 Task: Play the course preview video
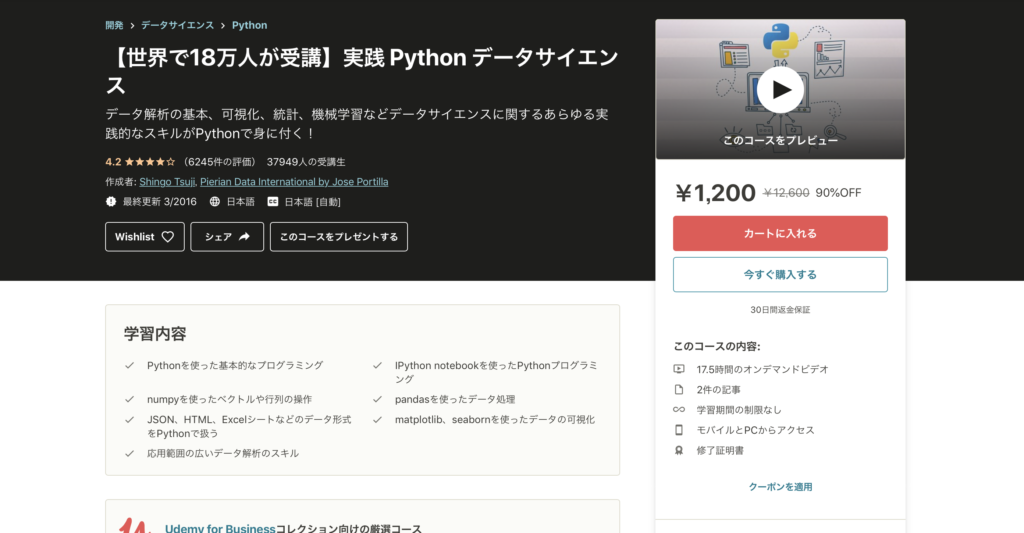point(780,90)
